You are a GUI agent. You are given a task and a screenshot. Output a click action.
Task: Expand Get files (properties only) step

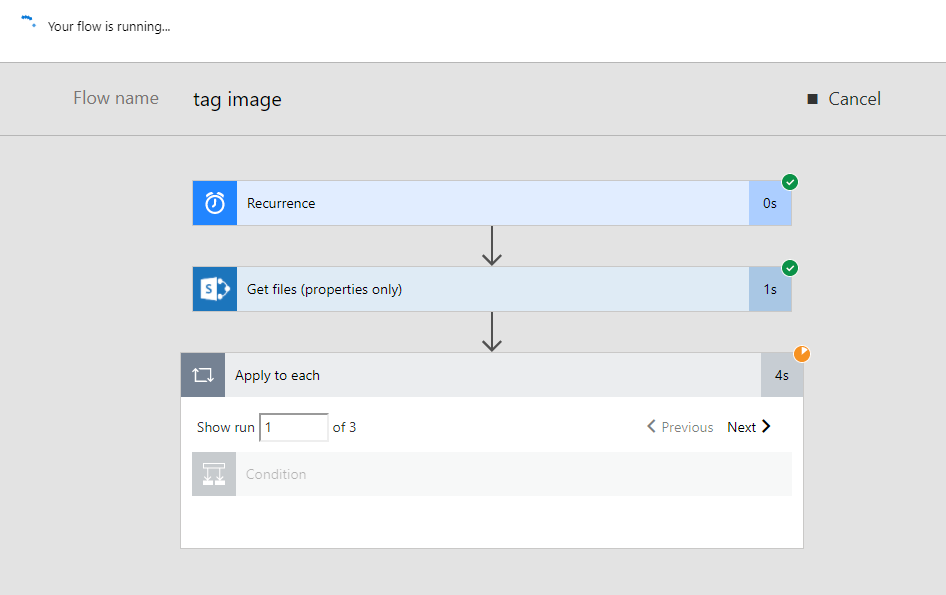point(490,289)
